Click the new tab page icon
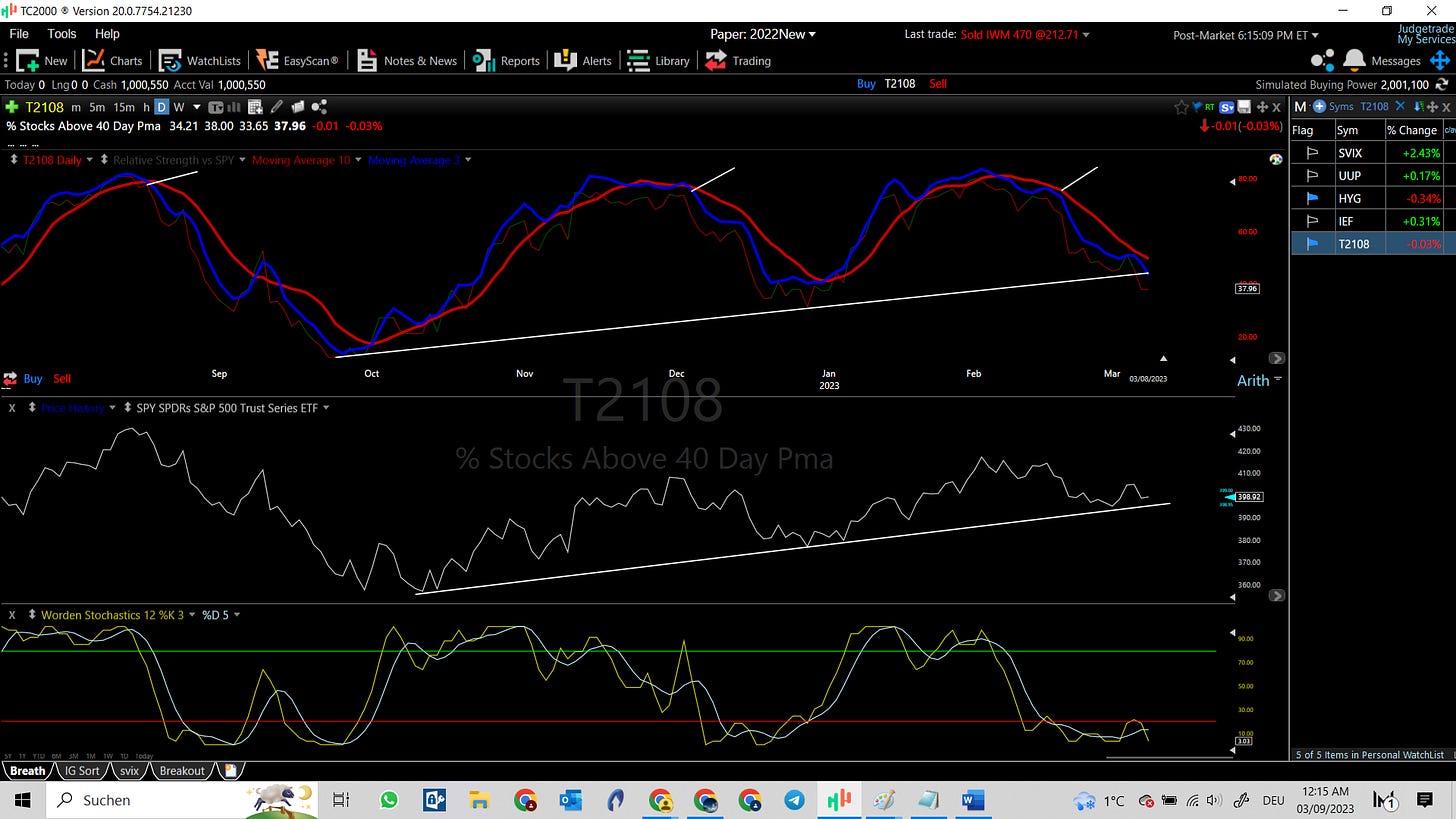This screenshot has height=819, width=1456. (230, 770)
